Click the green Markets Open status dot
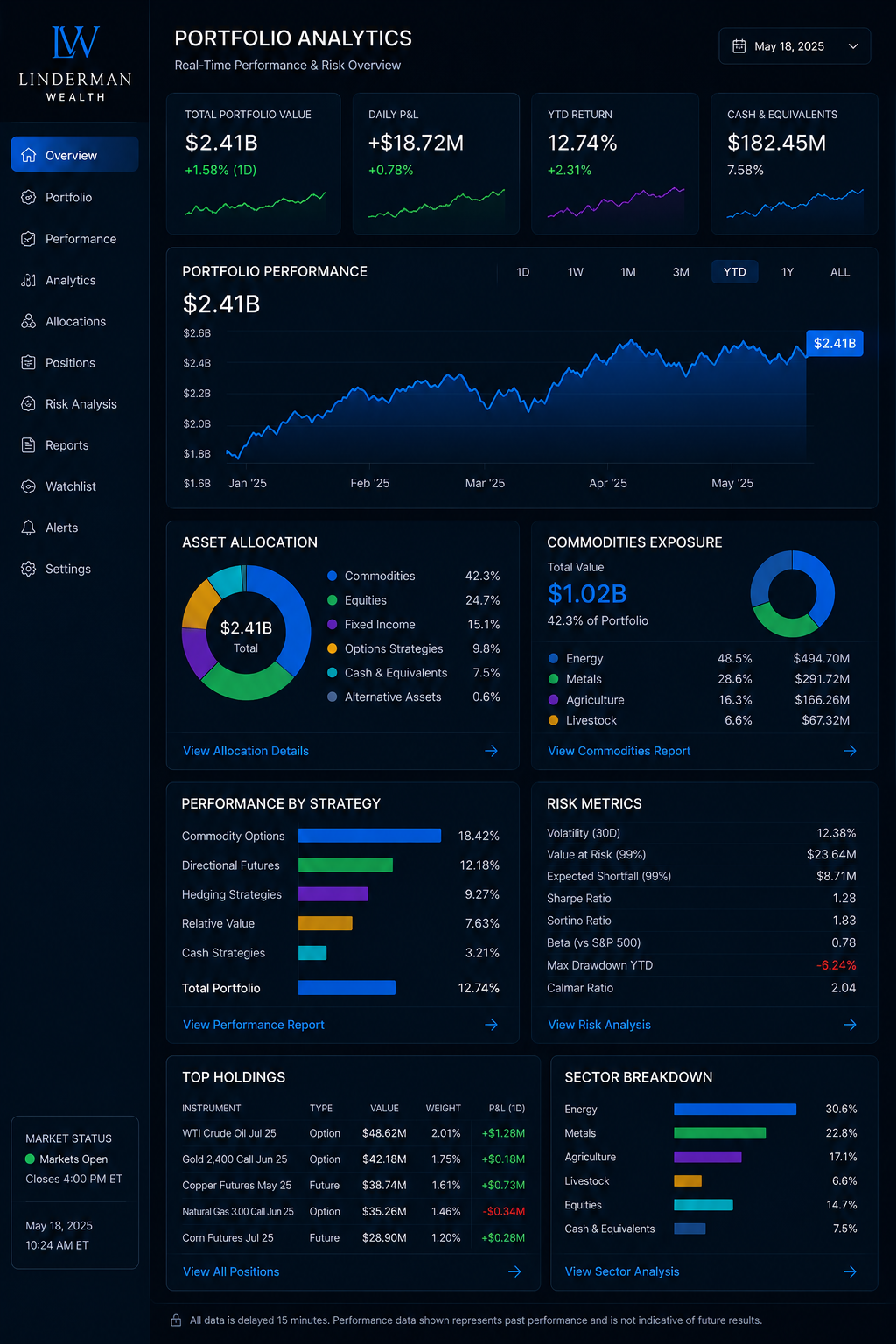This screenshot has height=1344, width=896. pos(31,1159)
